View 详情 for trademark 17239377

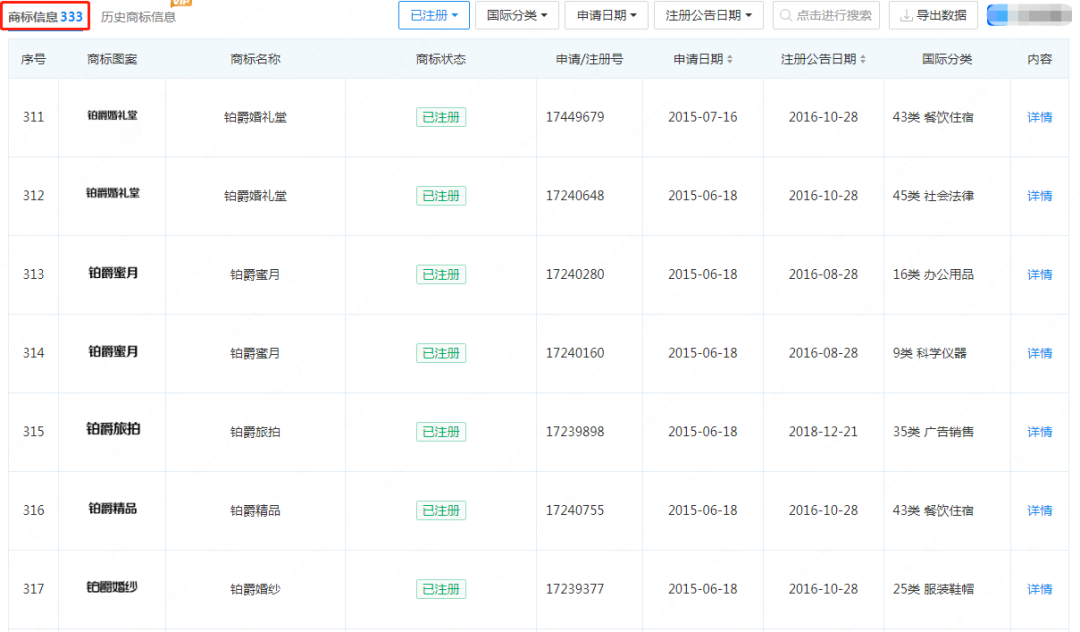(x=1039, y=589)
